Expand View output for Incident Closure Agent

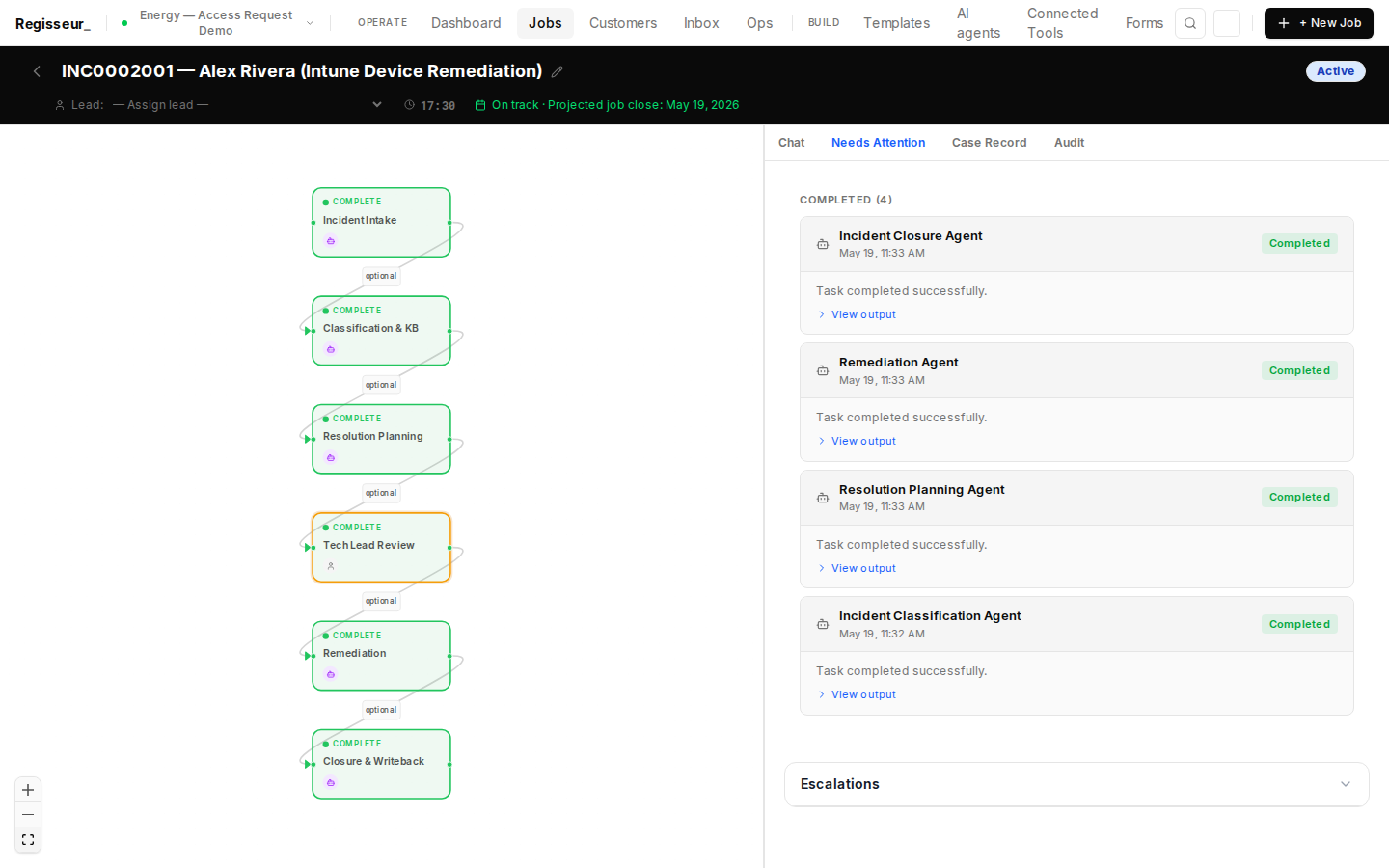(857, 314)
